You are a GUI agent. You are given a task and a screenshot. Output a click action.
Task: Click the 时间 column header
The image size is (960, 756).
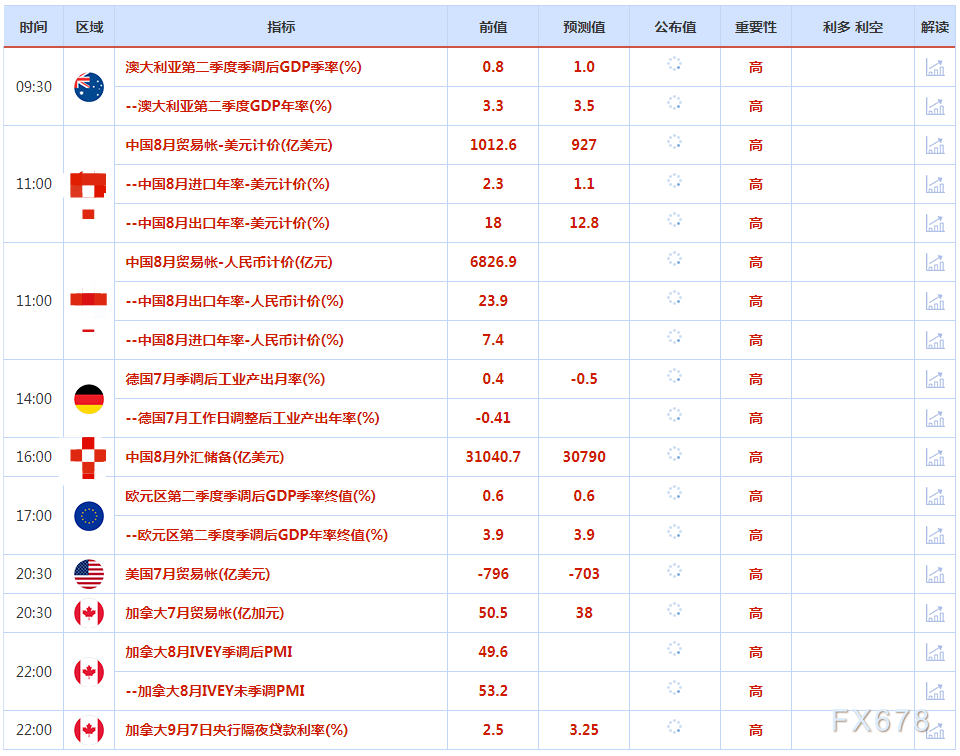[x=33, y=27]
